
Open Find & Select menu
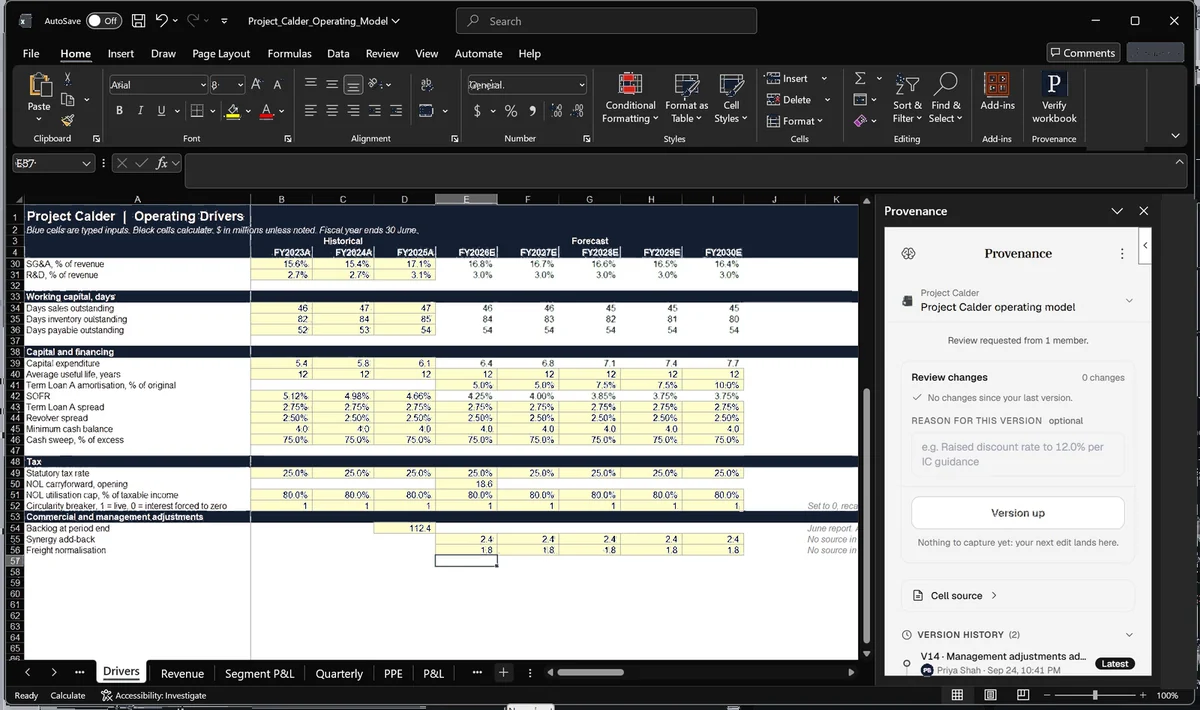click(x=946, y=98)
